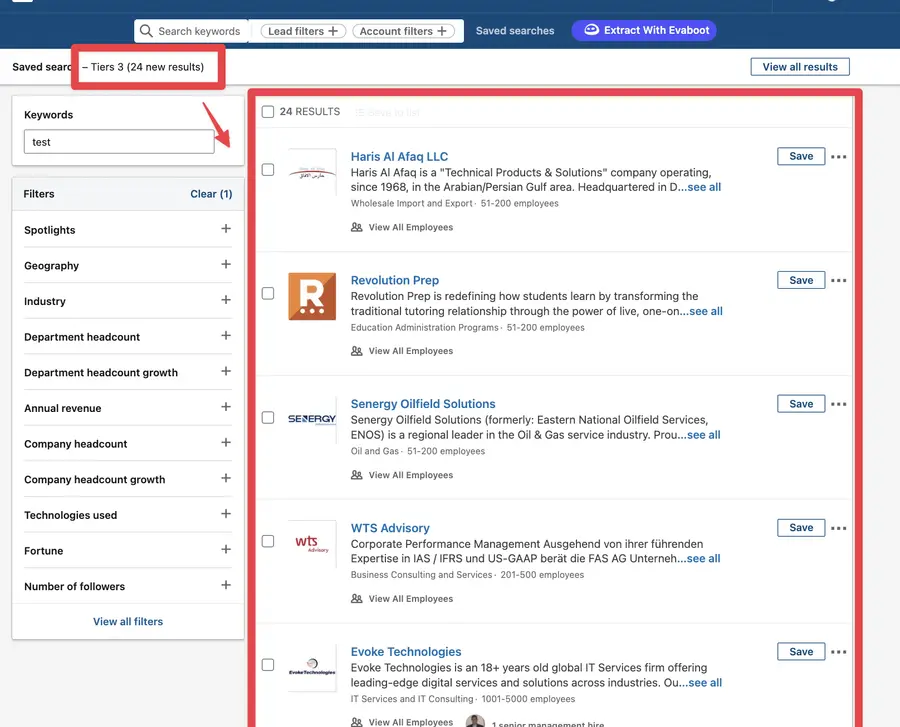
Task: Click the plus icon on Lead filters
Action: pyautogui.click(x=332, y=30)
